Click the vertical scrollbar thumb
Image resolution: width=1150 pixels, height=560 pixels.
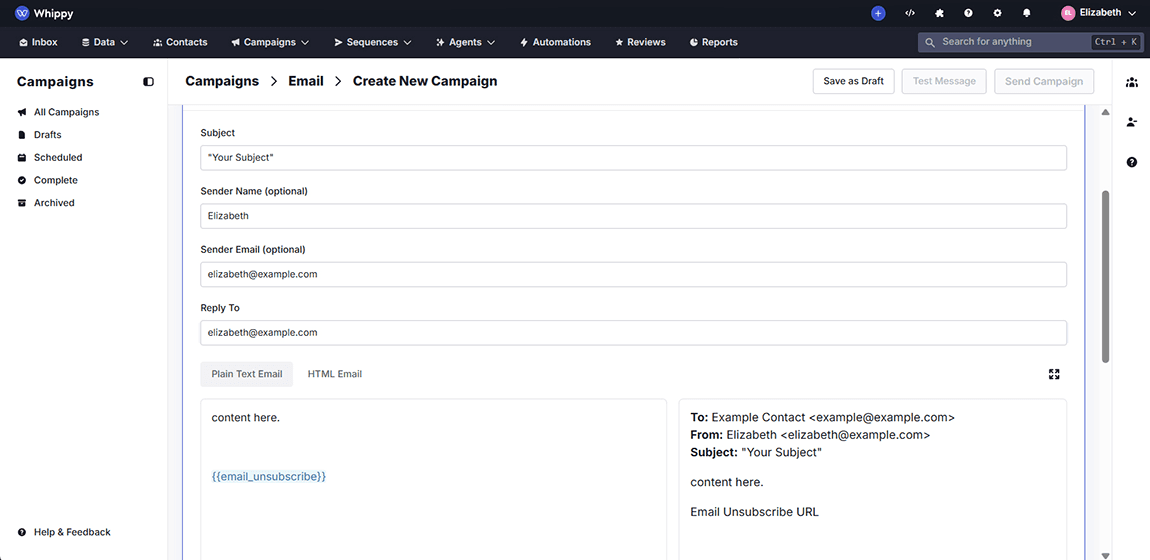point(1105,276)
